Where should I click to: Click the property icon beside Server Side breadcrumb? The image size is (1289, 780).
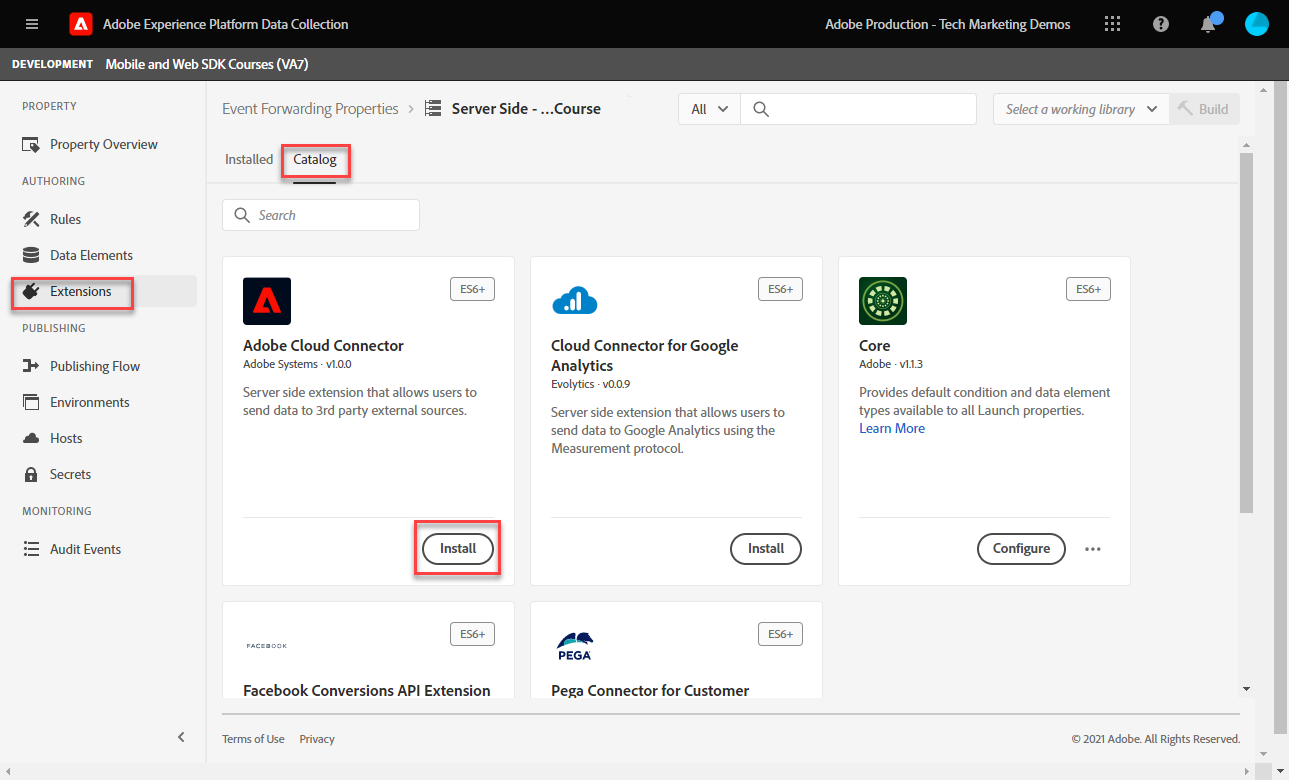pyautogui.click(x=433, y=109)
